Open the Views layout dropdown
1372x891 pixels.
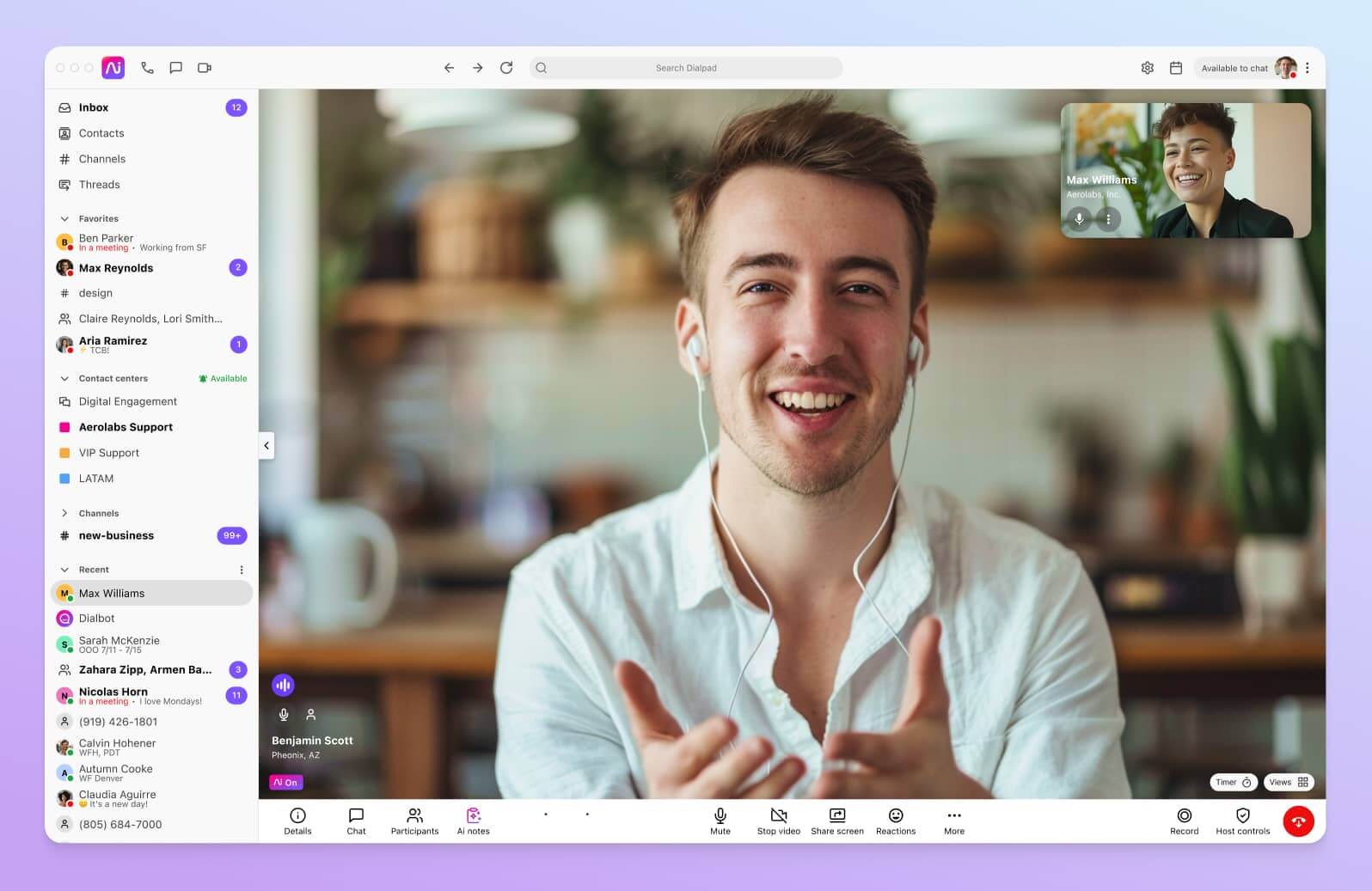point(1288,782)
